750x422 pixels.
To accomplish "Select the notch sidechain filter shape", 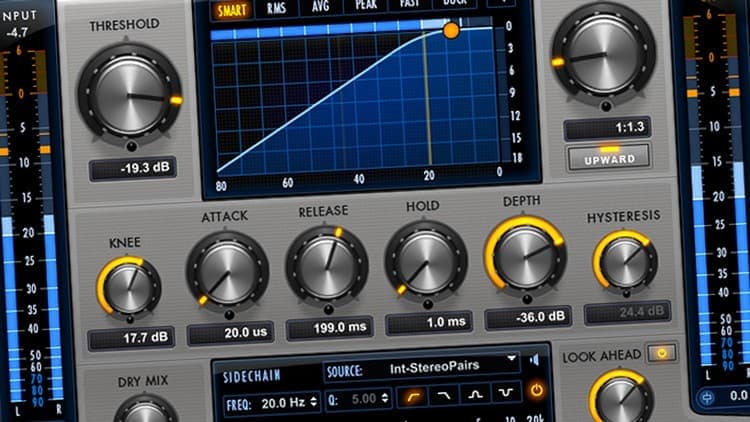I will [x=506, y=393].
